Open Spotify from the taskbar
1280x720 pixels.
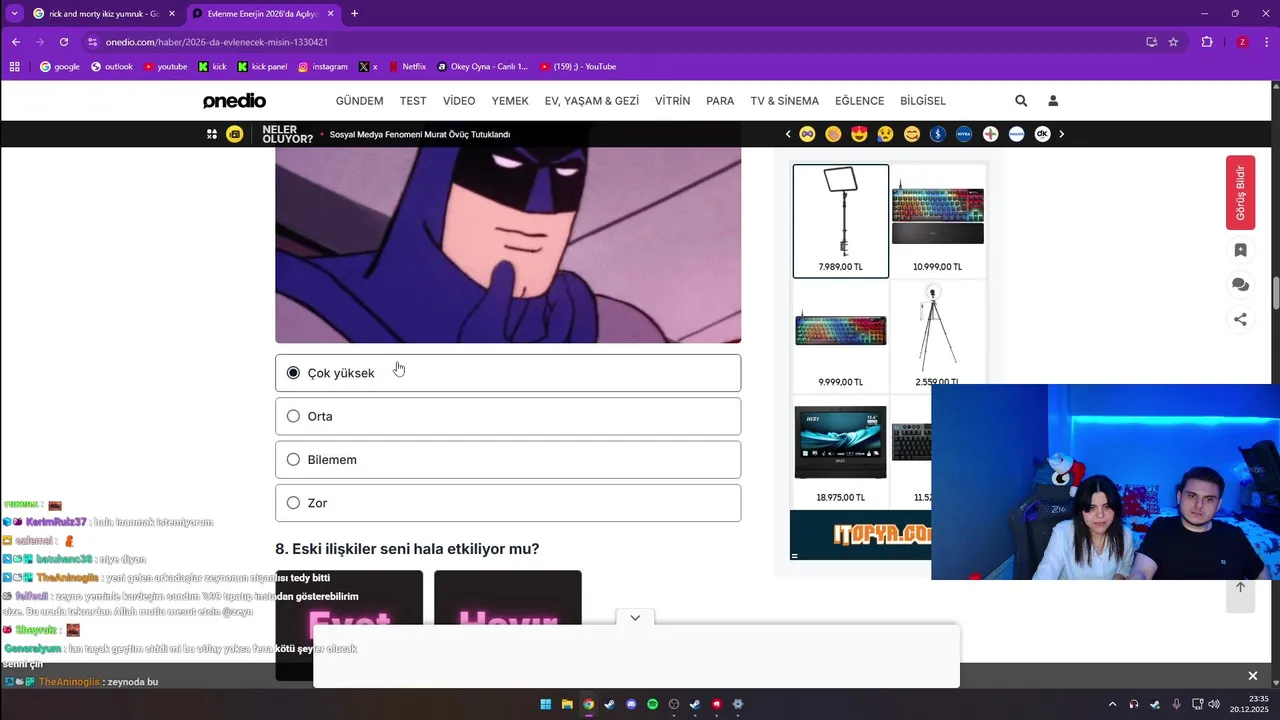tap(652, 704)
